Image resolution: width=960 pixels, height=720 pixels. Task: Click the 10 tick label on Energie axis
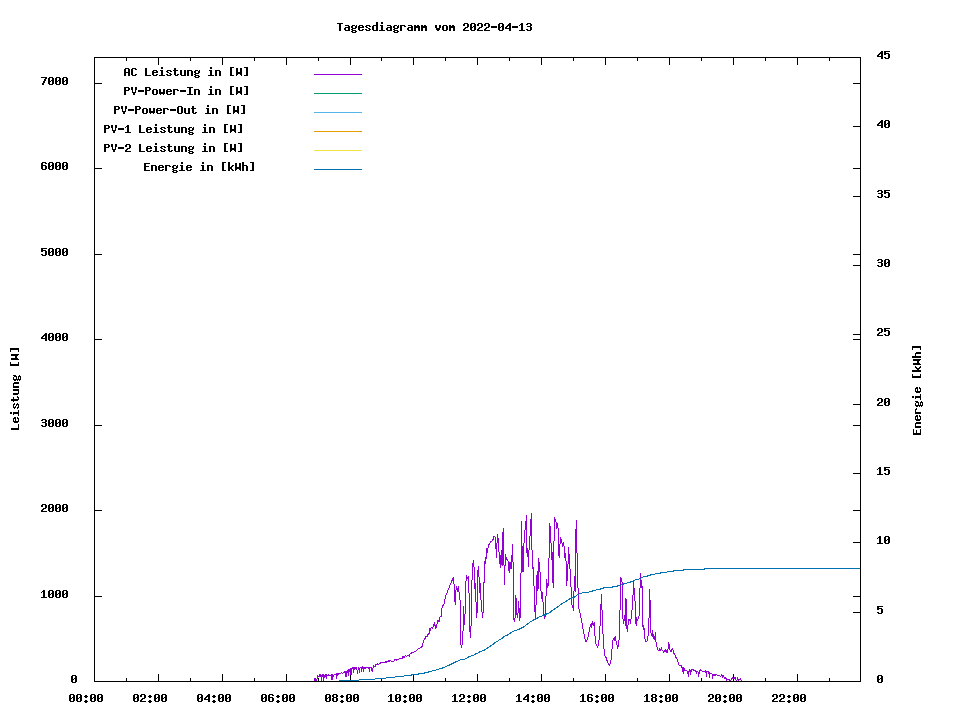884,541
